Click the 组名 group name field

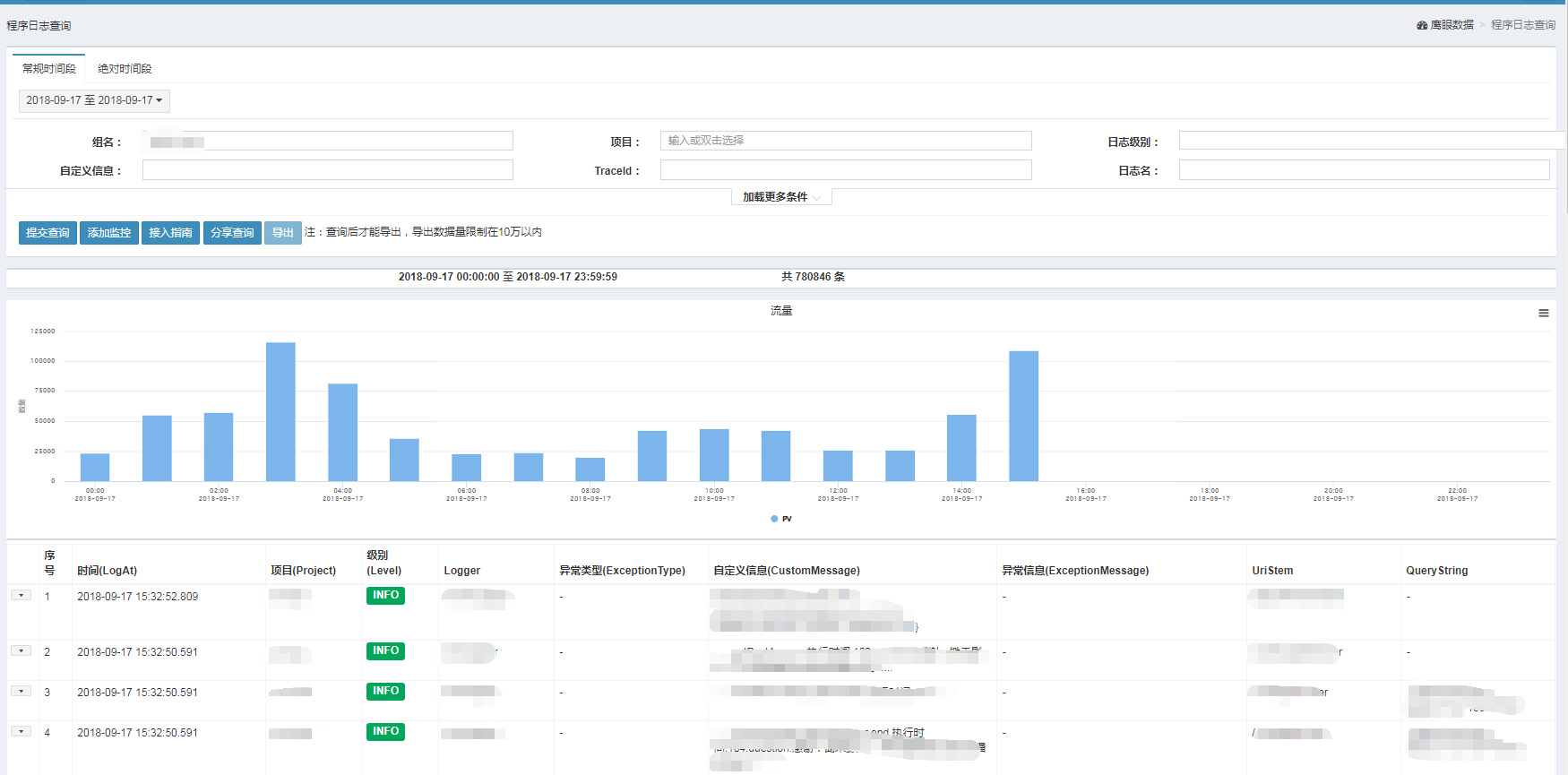pyautogui.click(x=328, y=141)
